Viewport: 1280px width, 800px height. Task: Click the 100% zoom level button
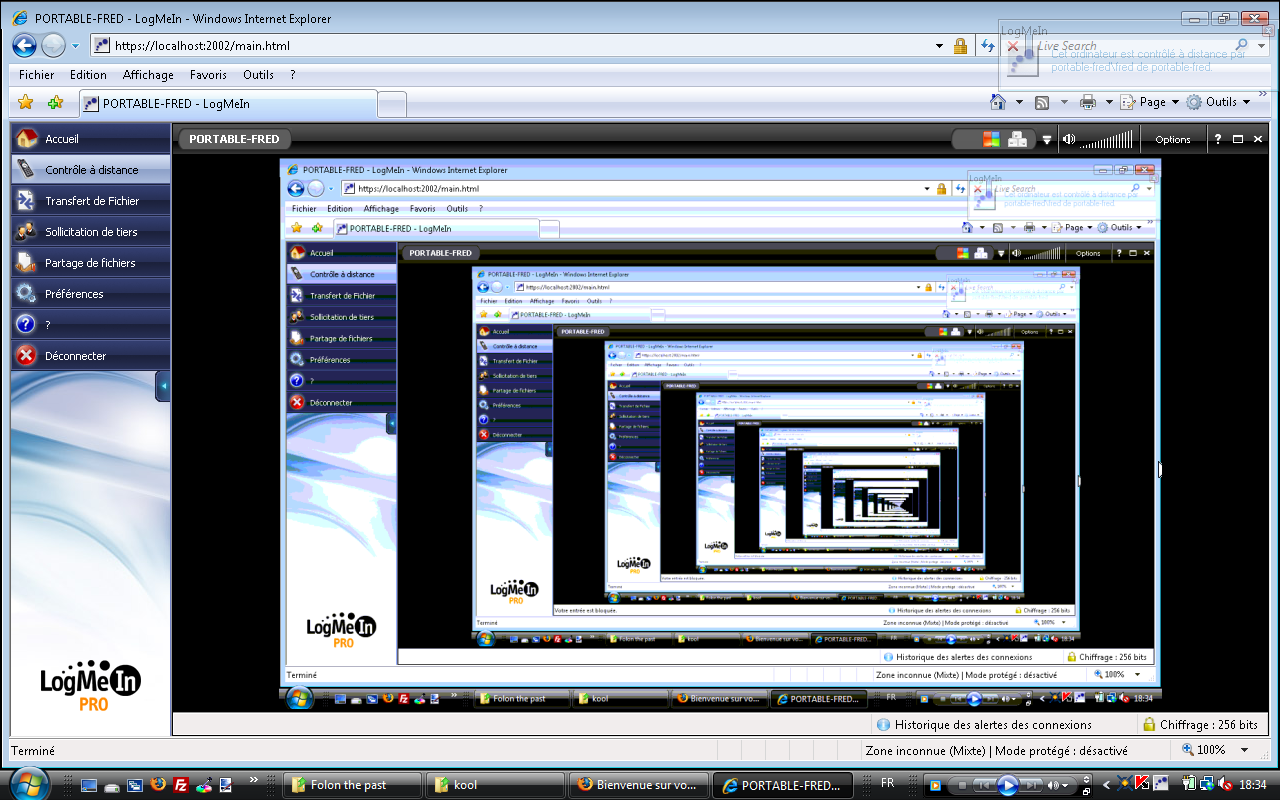tap(1203, 750)
